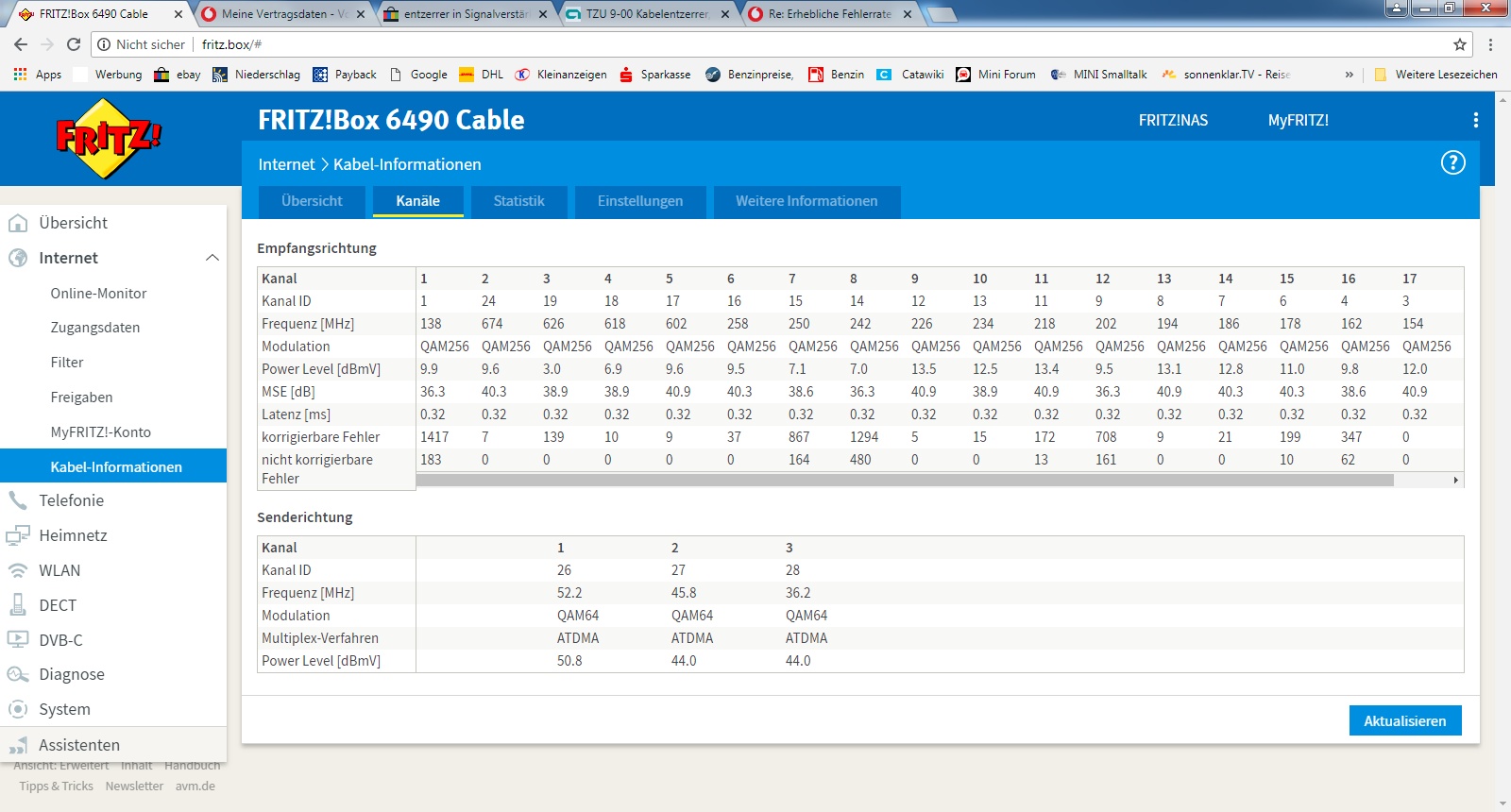Select the Kanäle tab
The image size is (1511, 812).
click(x=418, y=201)
